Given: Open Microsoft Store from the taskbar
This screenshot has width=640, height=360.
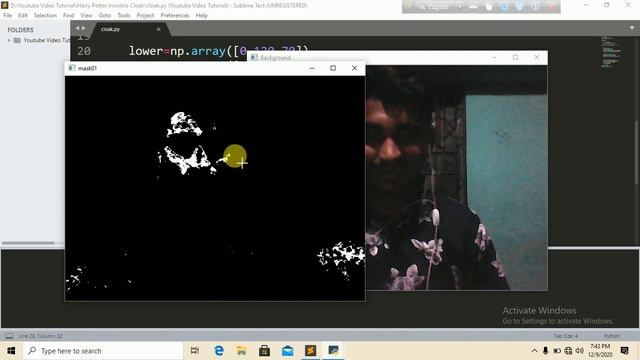Looking at the screenshot, I should [264, 351].
